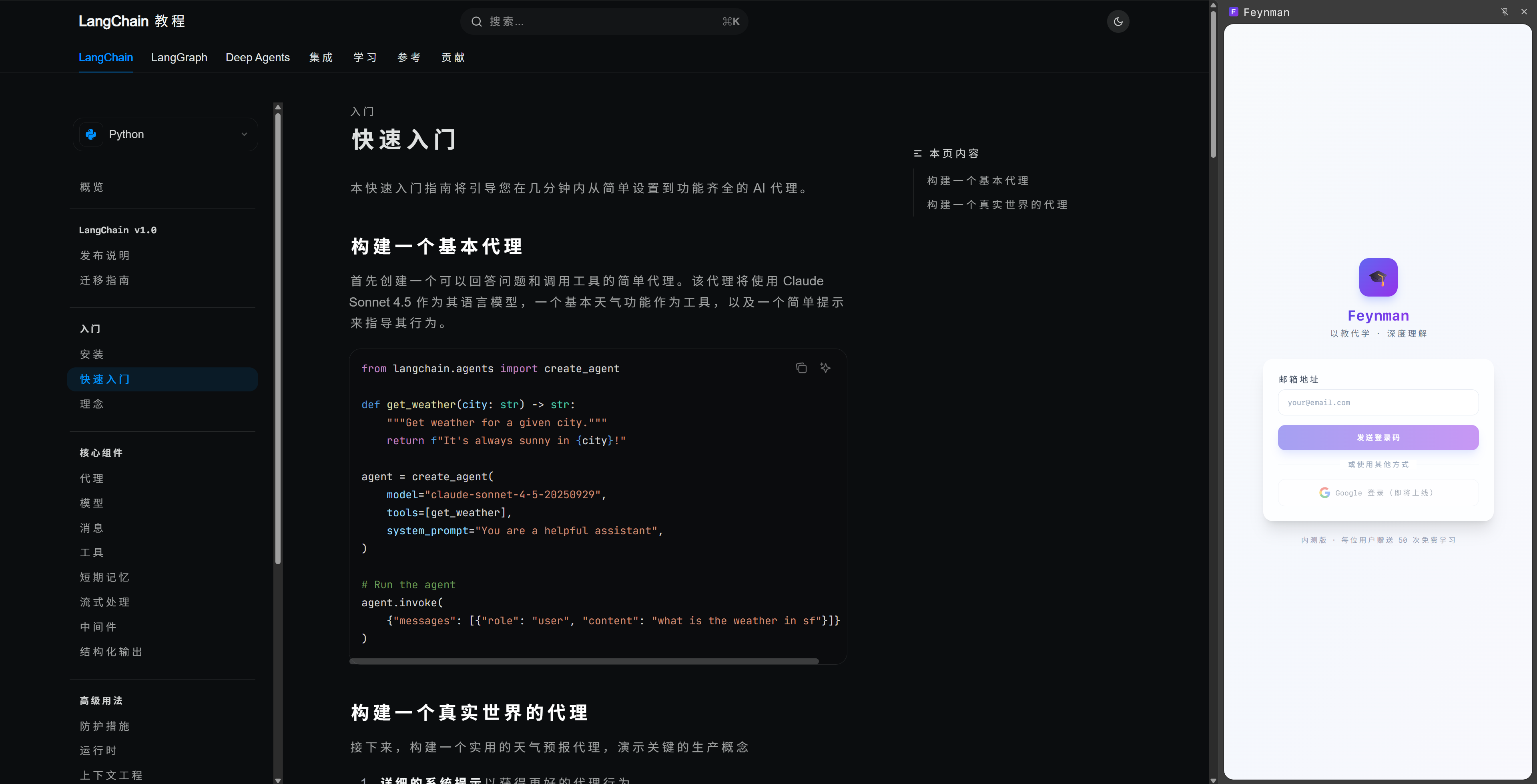Screen dimensions: 1537x784
Task: Switch to the LangGraph tab
Action: (x=179, y=57)
